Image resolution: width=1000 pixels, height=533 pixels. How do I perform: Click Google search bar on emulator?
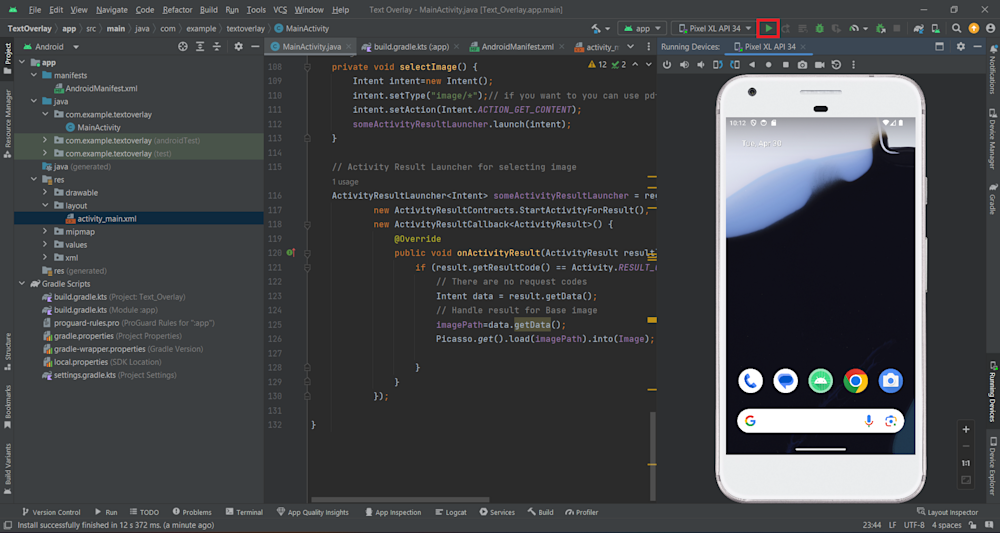[820, 421]
